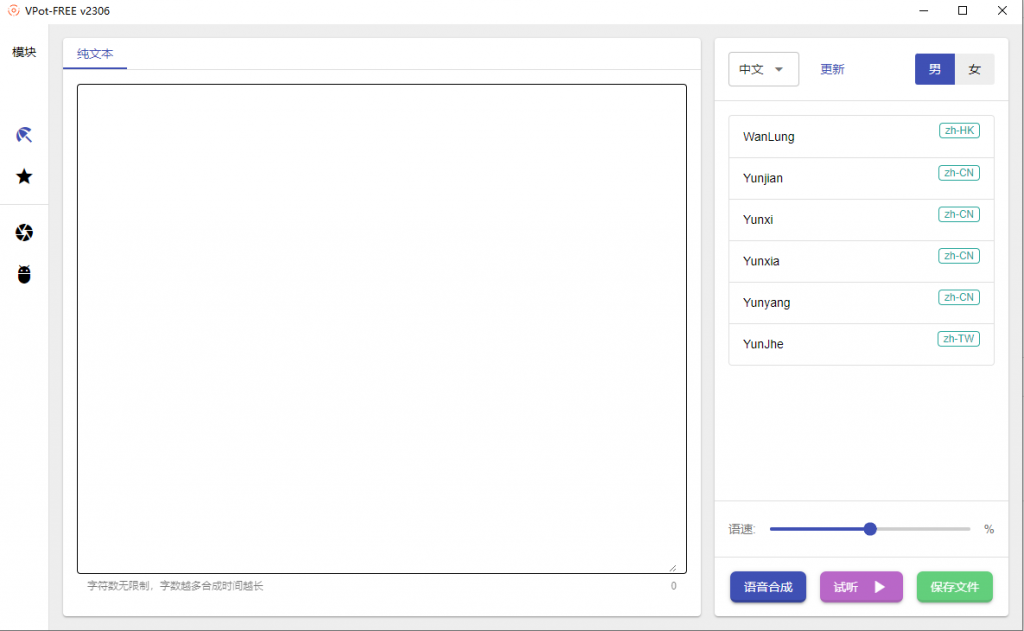The height and width of the screenshot is (631, 1024).
Task: Select the Yunxi voice from the list
Action: (x=860, y=219)
